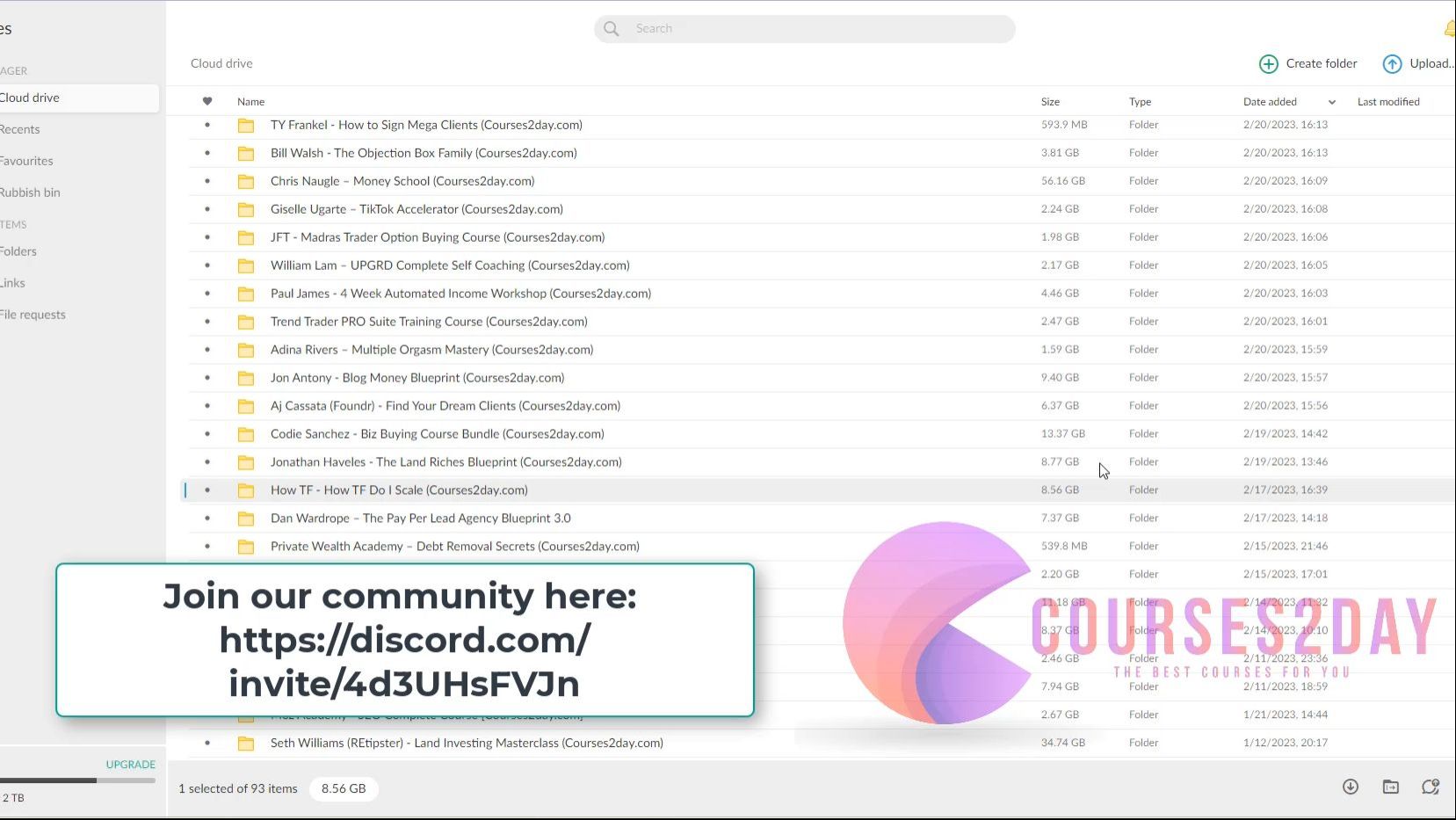Click folder icon of Jon Antony row
1456x820 pixels.
point(246,379)
